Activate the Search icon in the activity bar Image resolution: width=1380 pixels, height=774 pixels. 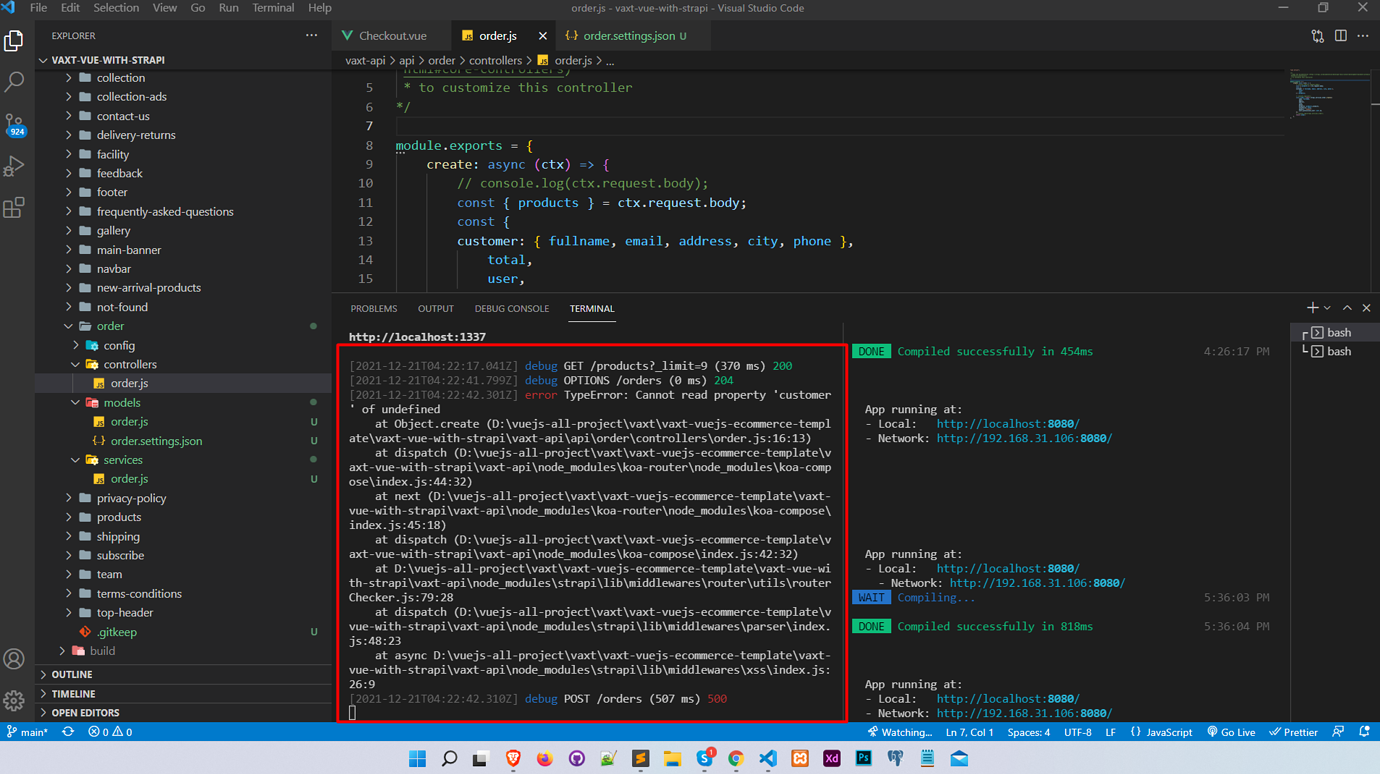(x=14, y=83)
